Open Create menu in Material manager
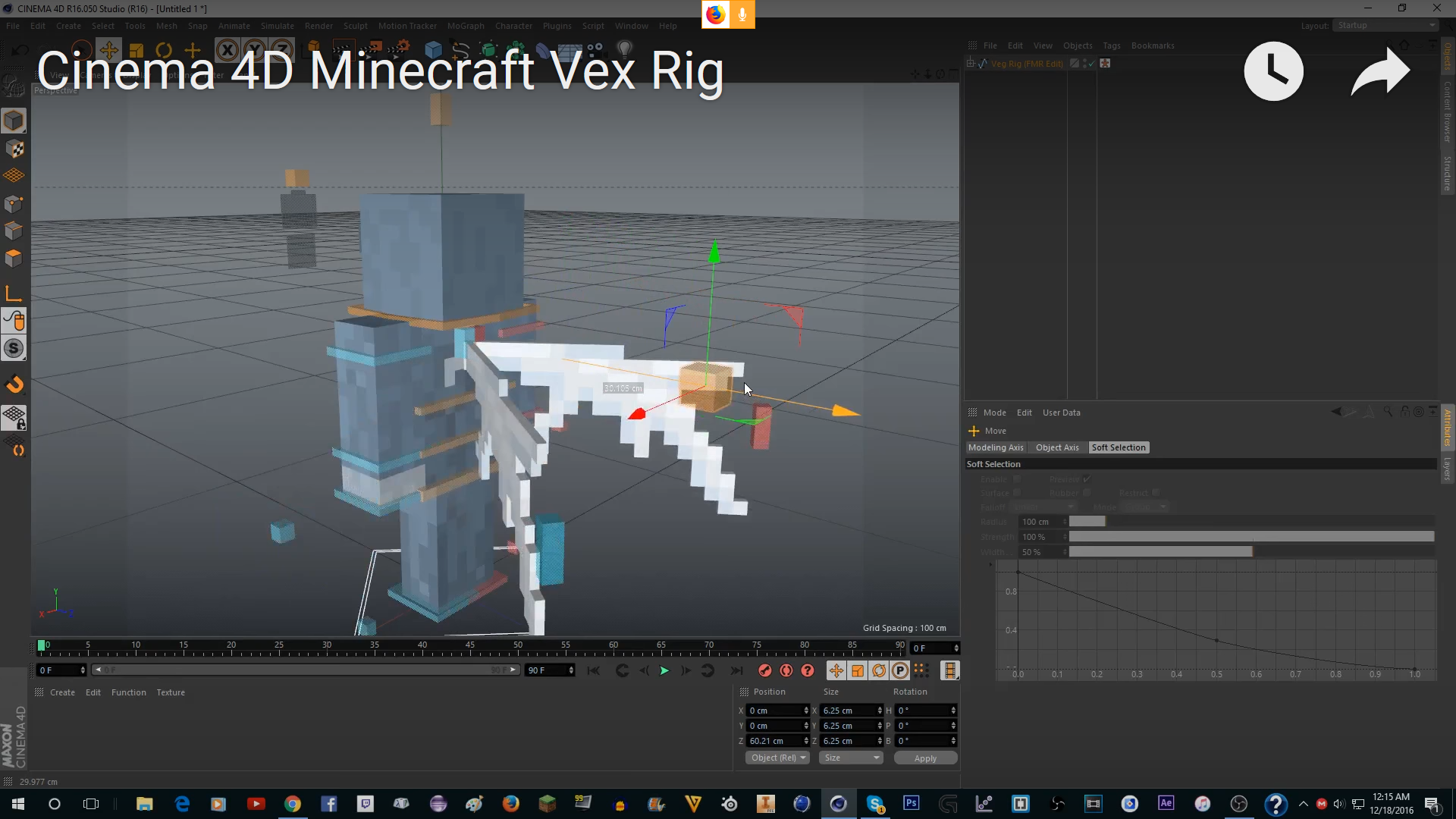Image resolution: width=1456 pixels, height=819 pixels. tap(62, 692)
